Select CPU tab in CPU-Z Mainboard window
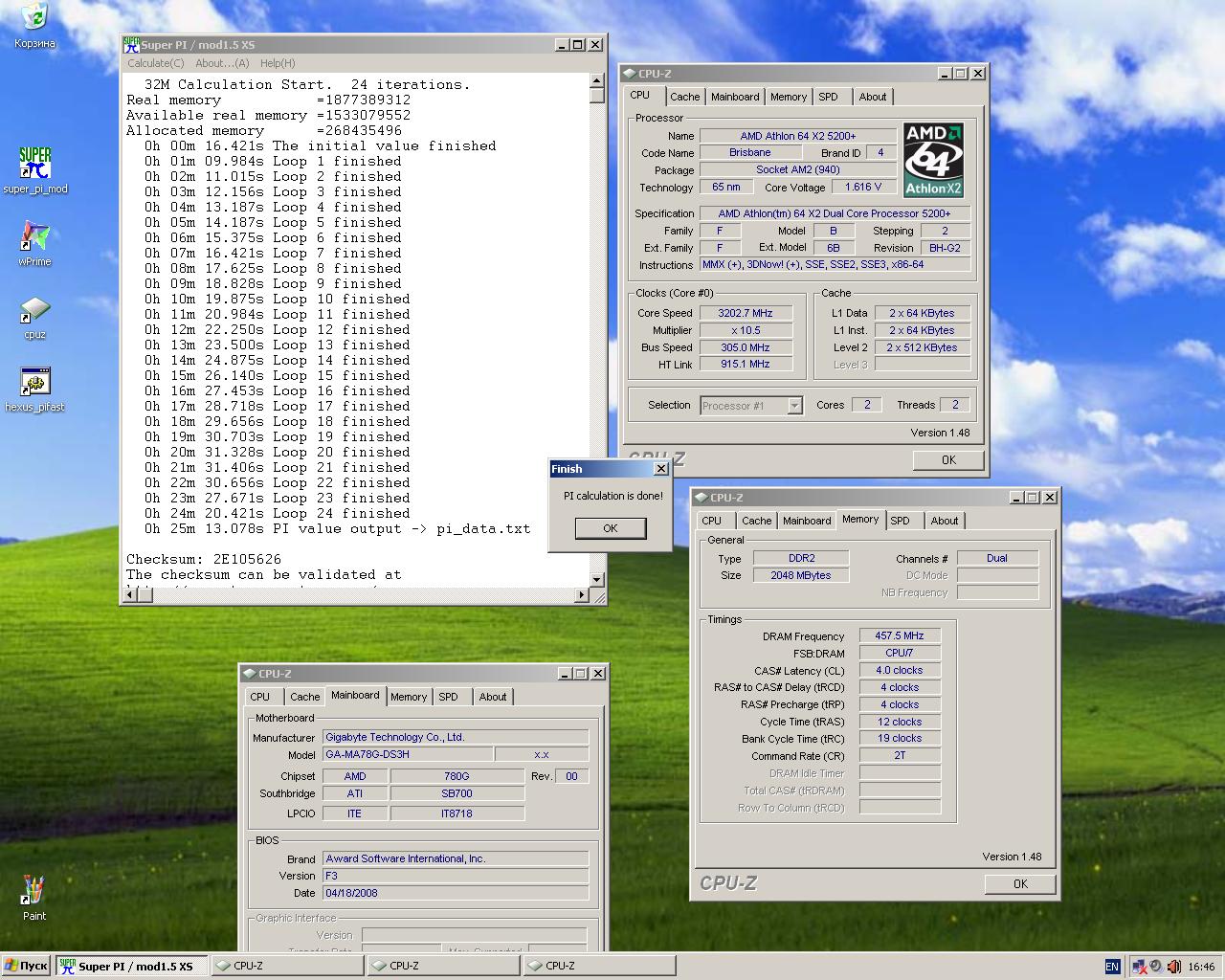 tap(260, 697)
